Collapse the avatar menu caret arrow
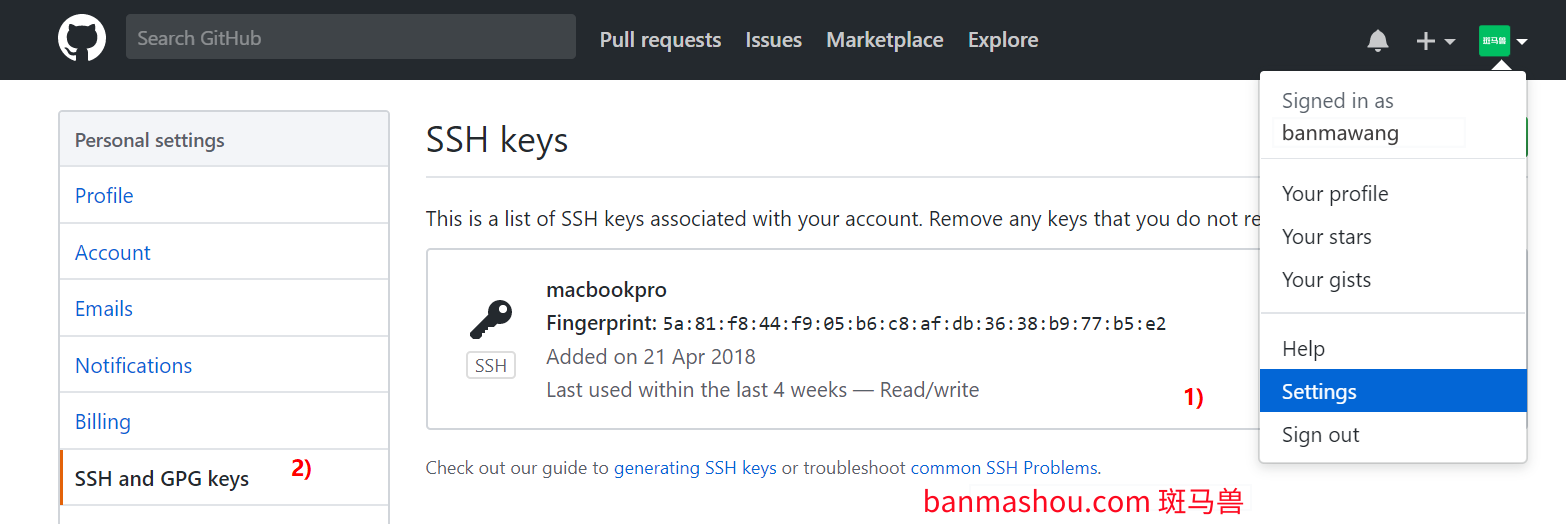 point(1522,42)
